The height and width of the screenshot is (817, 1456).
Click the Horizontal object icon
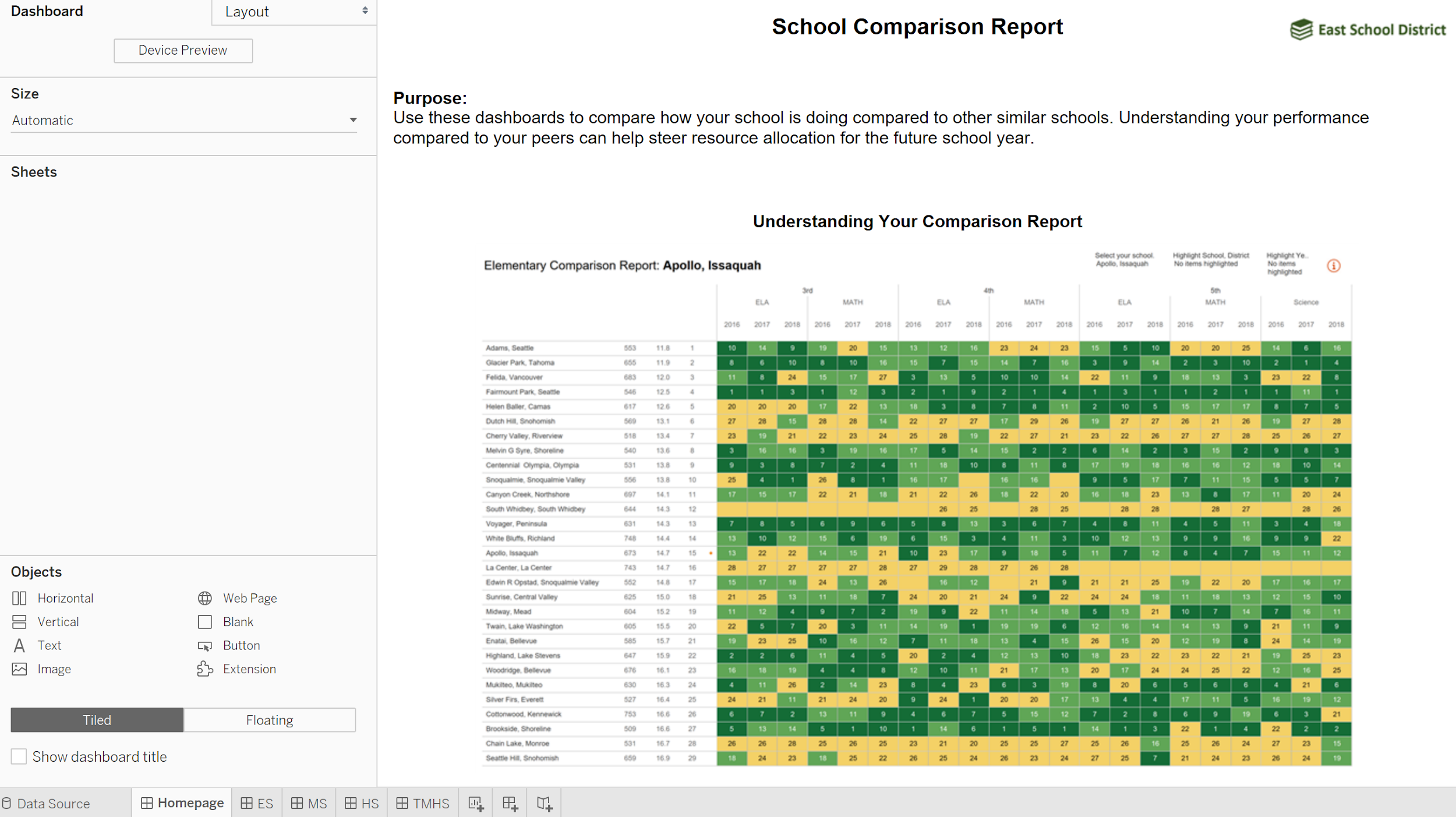point(19,598)
